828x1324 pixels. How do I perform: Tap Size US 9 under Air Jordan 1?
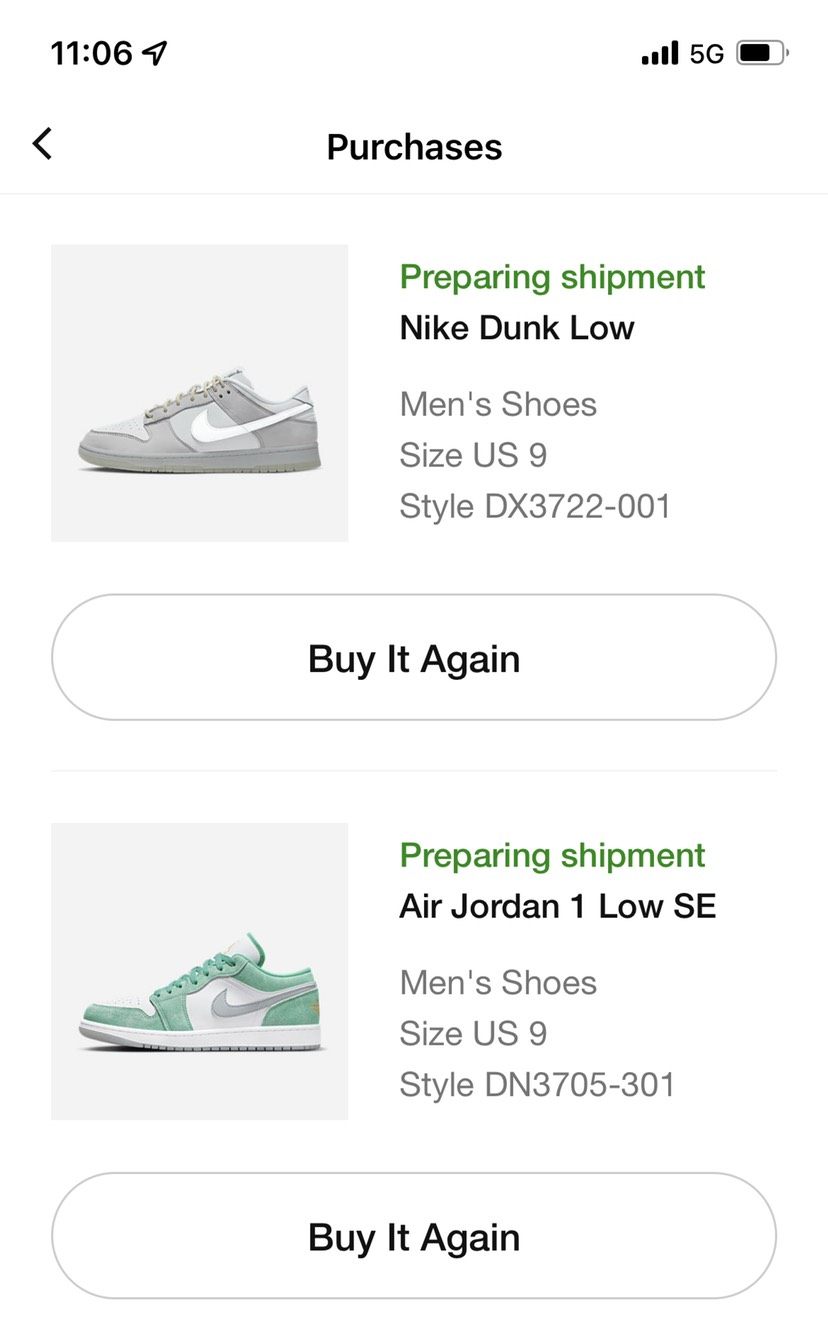(x=473, y=1033)
